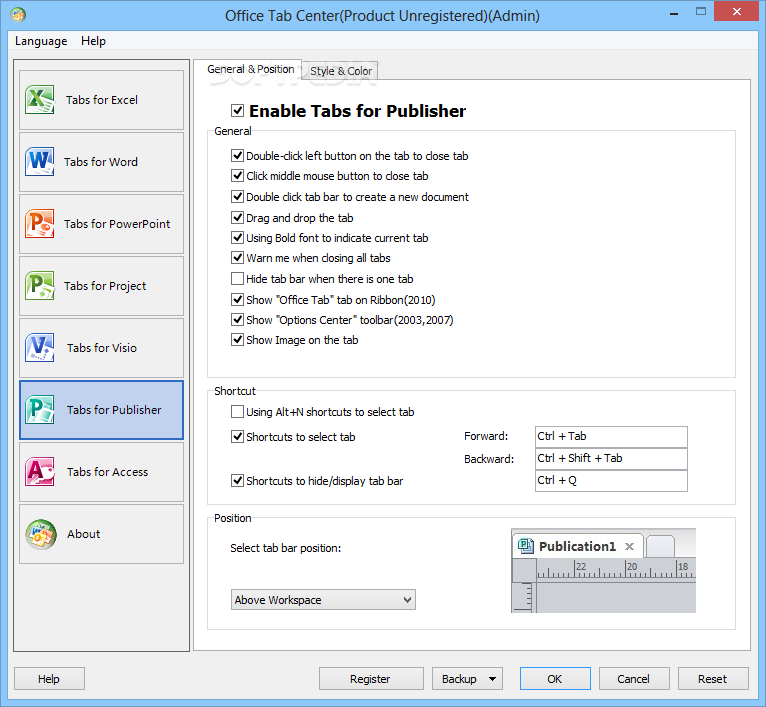Click the Backward shortcut field Ctrl + Shift + Tab
Screen dimensions: 766x707
pos(611,458)
